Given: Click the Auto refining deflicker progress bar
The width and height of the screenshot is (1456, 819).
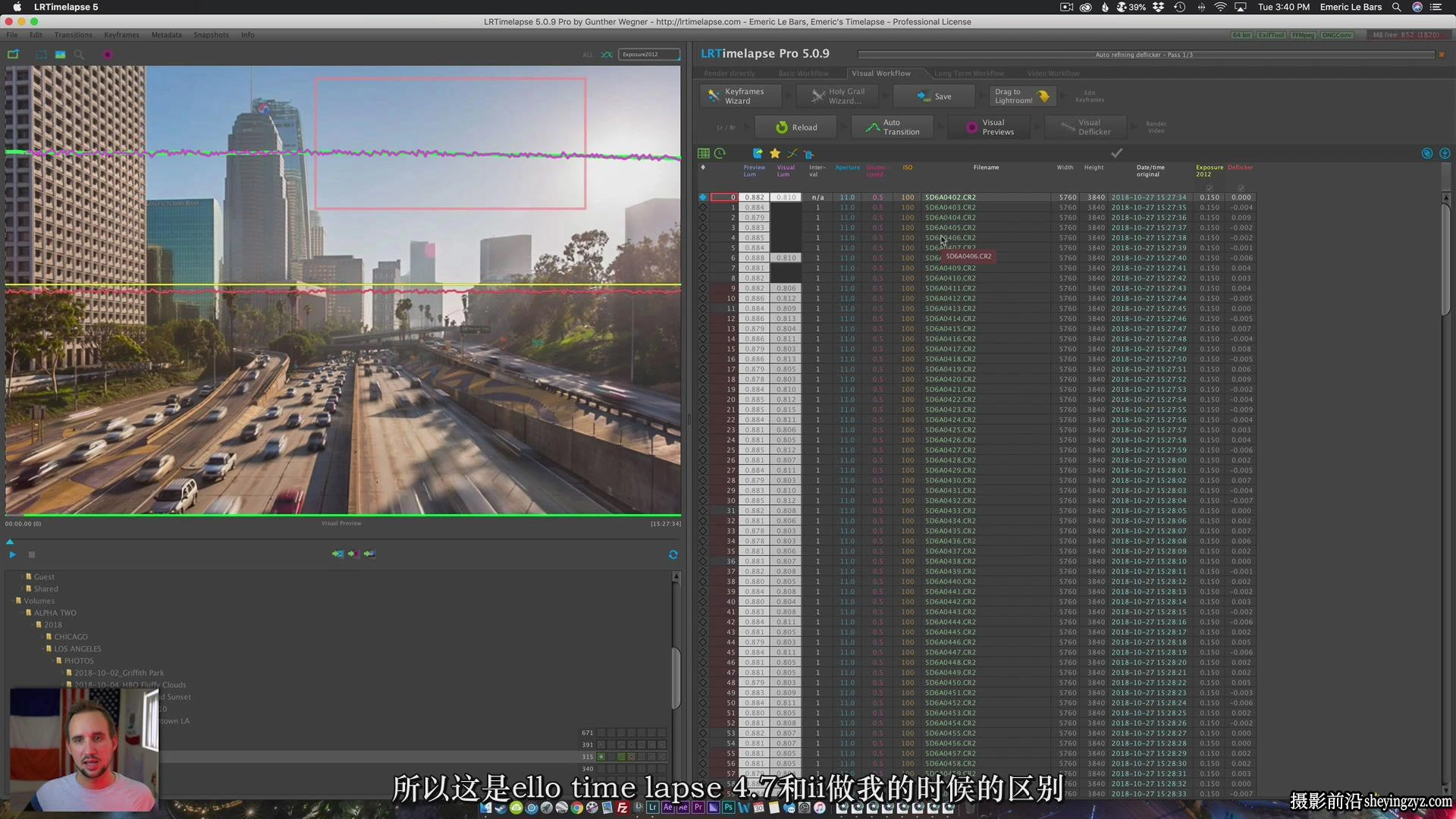Looking at the screenshot, I should pyautogui.click(x=1145, y=55).
